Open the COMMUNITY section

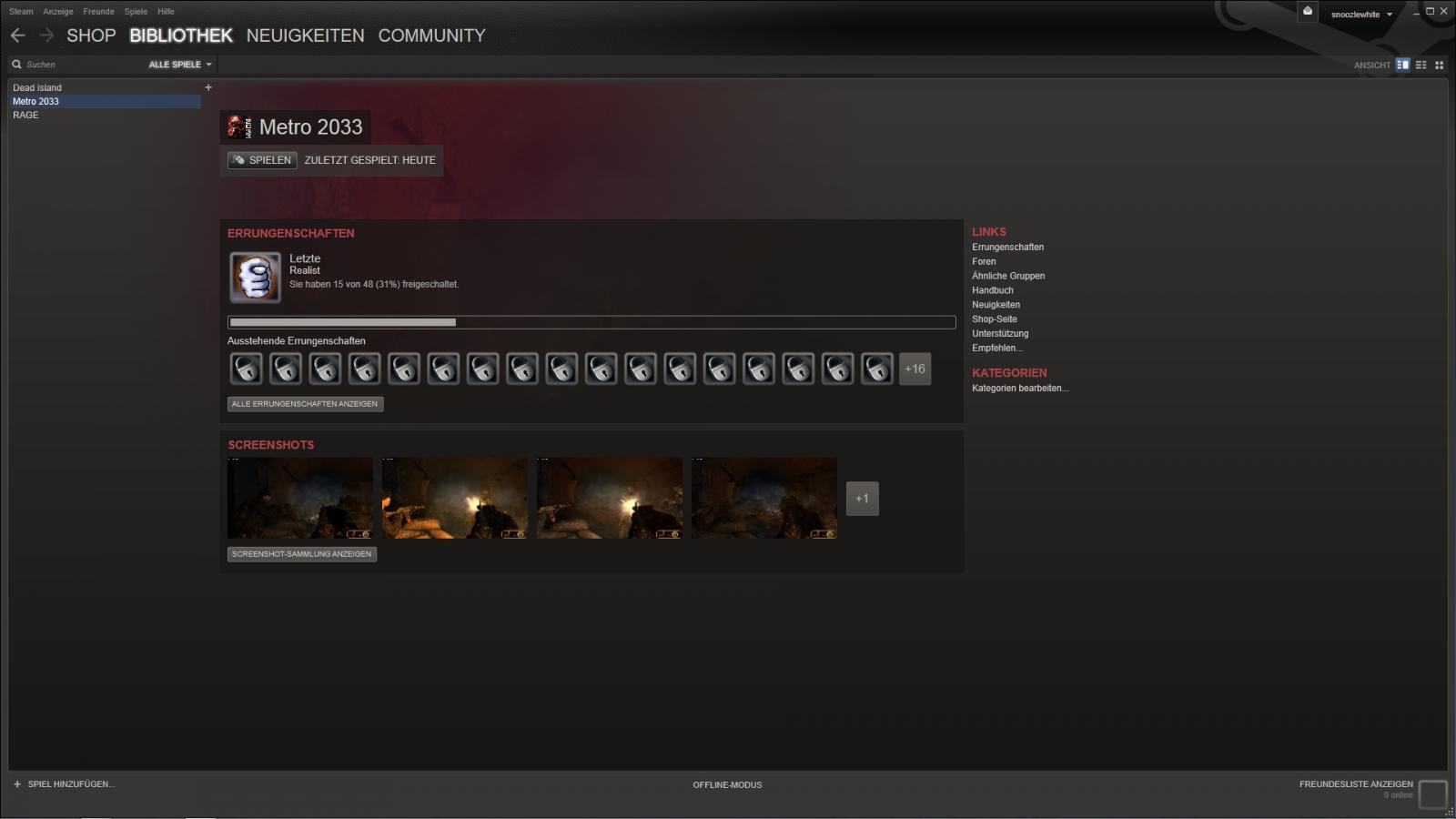431,35
